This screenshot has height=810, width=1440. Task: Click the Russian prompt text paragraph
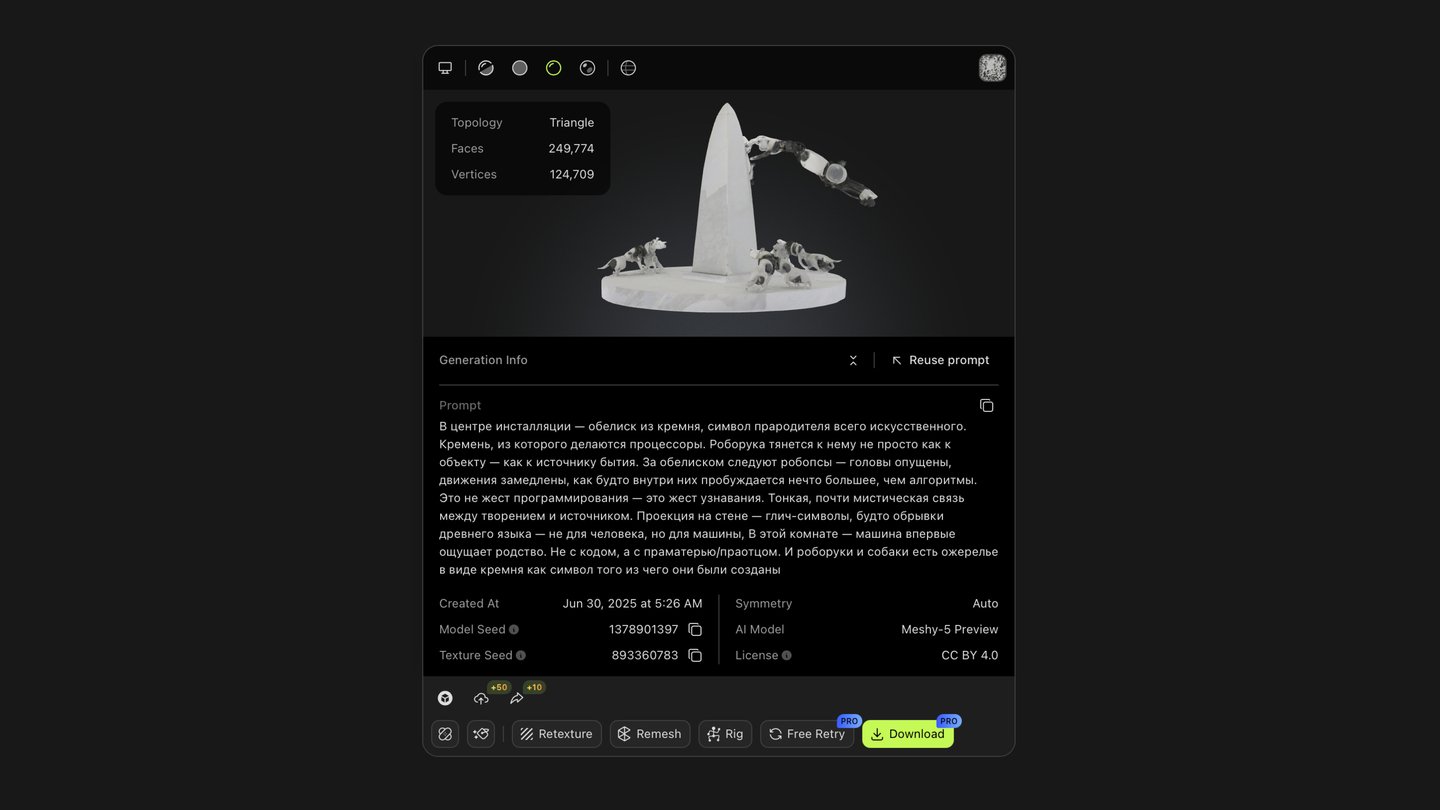click(719, 498)
